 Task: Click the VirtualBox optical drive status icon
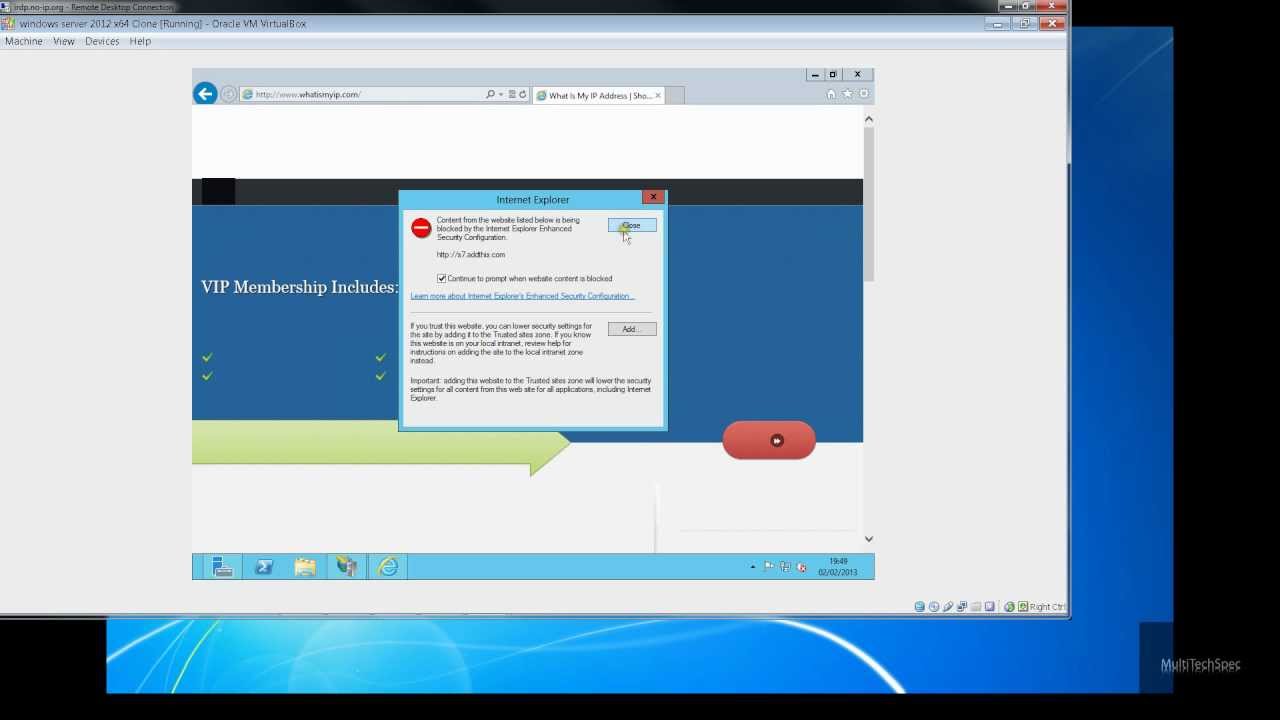(934, 607)
